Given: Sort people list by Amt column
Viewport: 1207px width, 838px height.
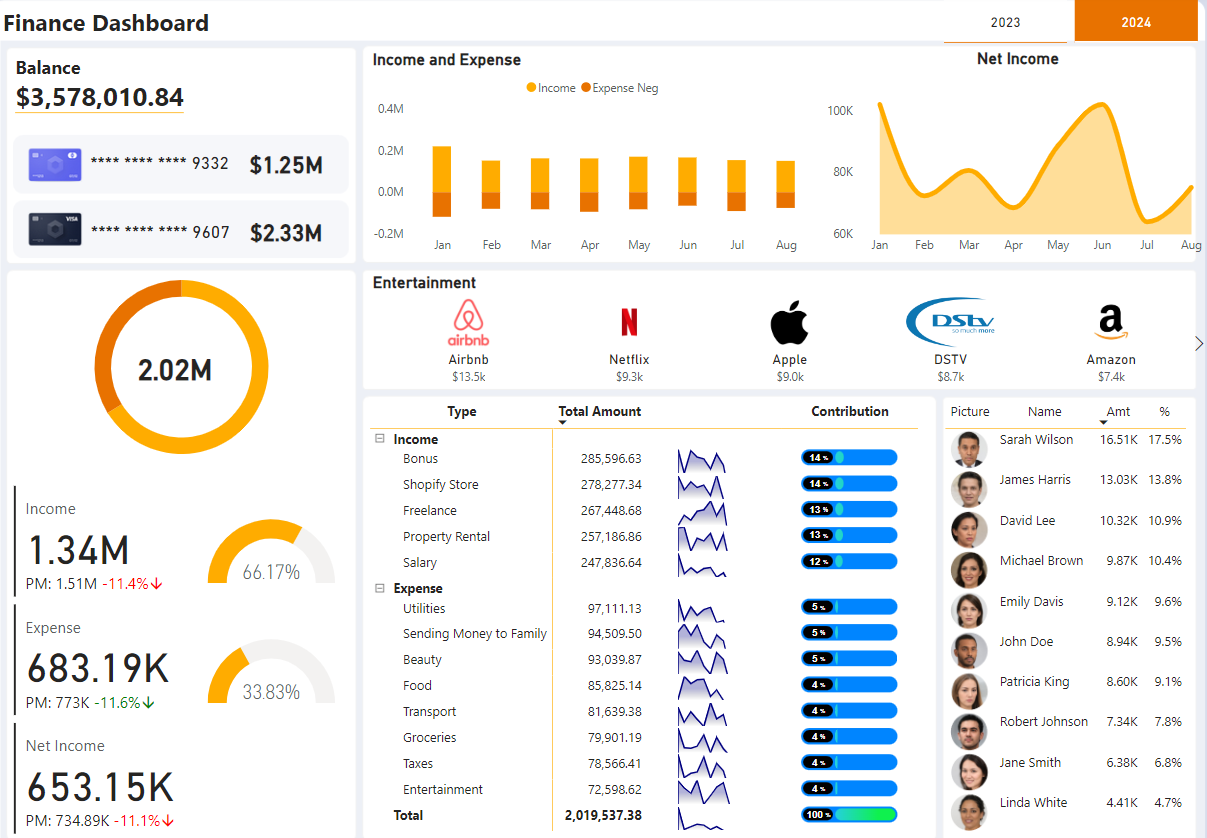Looking at the screenshot, I should click(x=1118, y=412).
